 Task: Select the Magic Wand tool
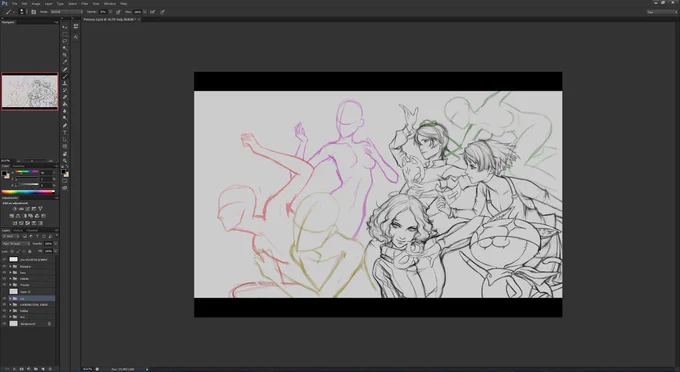pos(65,48)
